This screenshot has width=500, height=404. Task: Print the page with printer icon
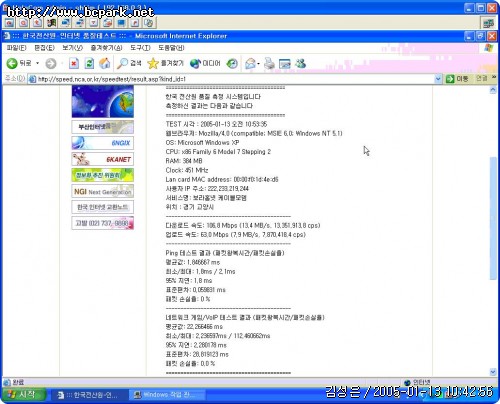pyautogui.click(x=269, y=63)
